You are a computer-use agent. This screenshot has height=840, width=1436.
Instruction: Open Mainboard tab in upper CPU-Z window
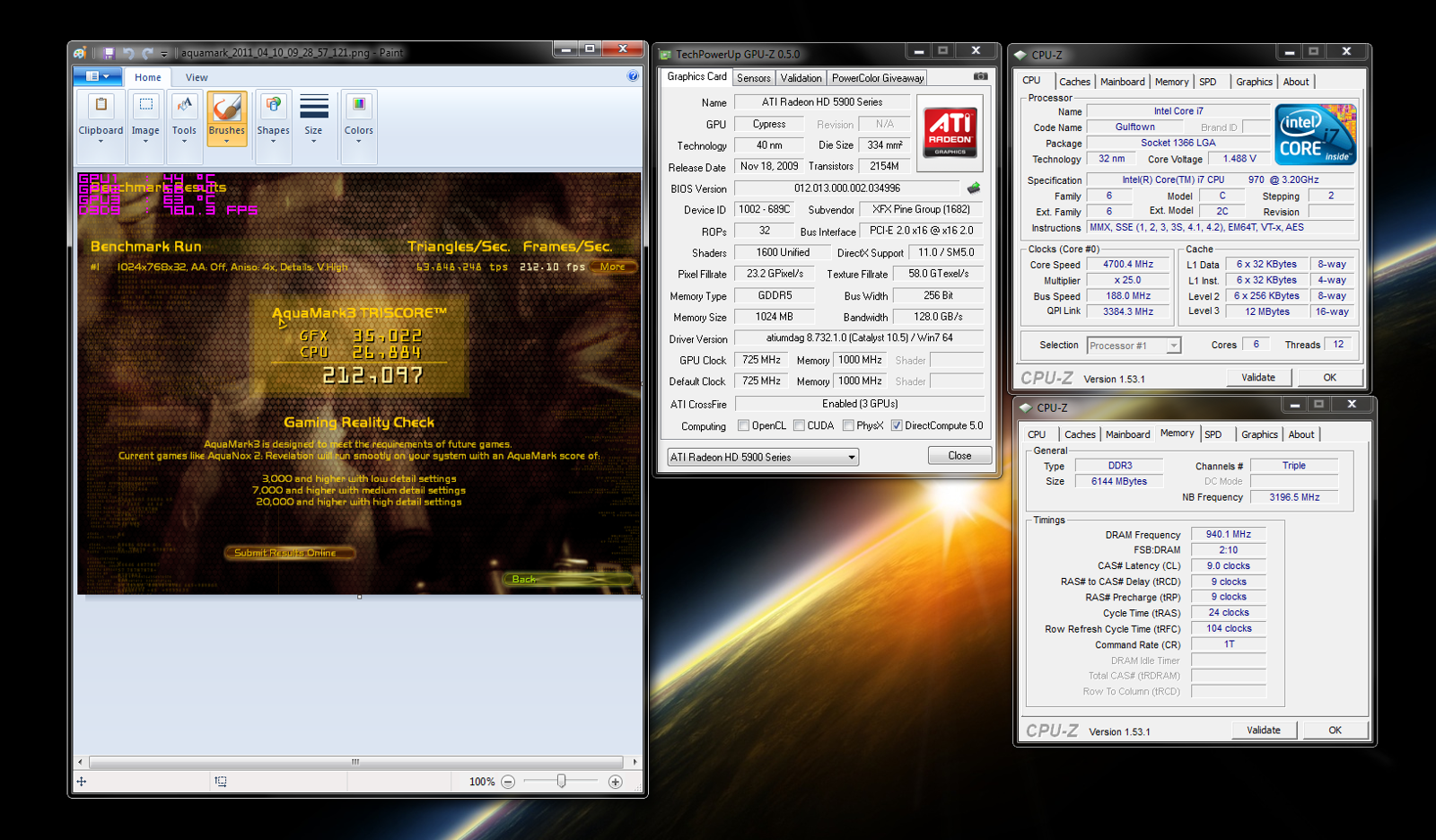point(1123,82)
